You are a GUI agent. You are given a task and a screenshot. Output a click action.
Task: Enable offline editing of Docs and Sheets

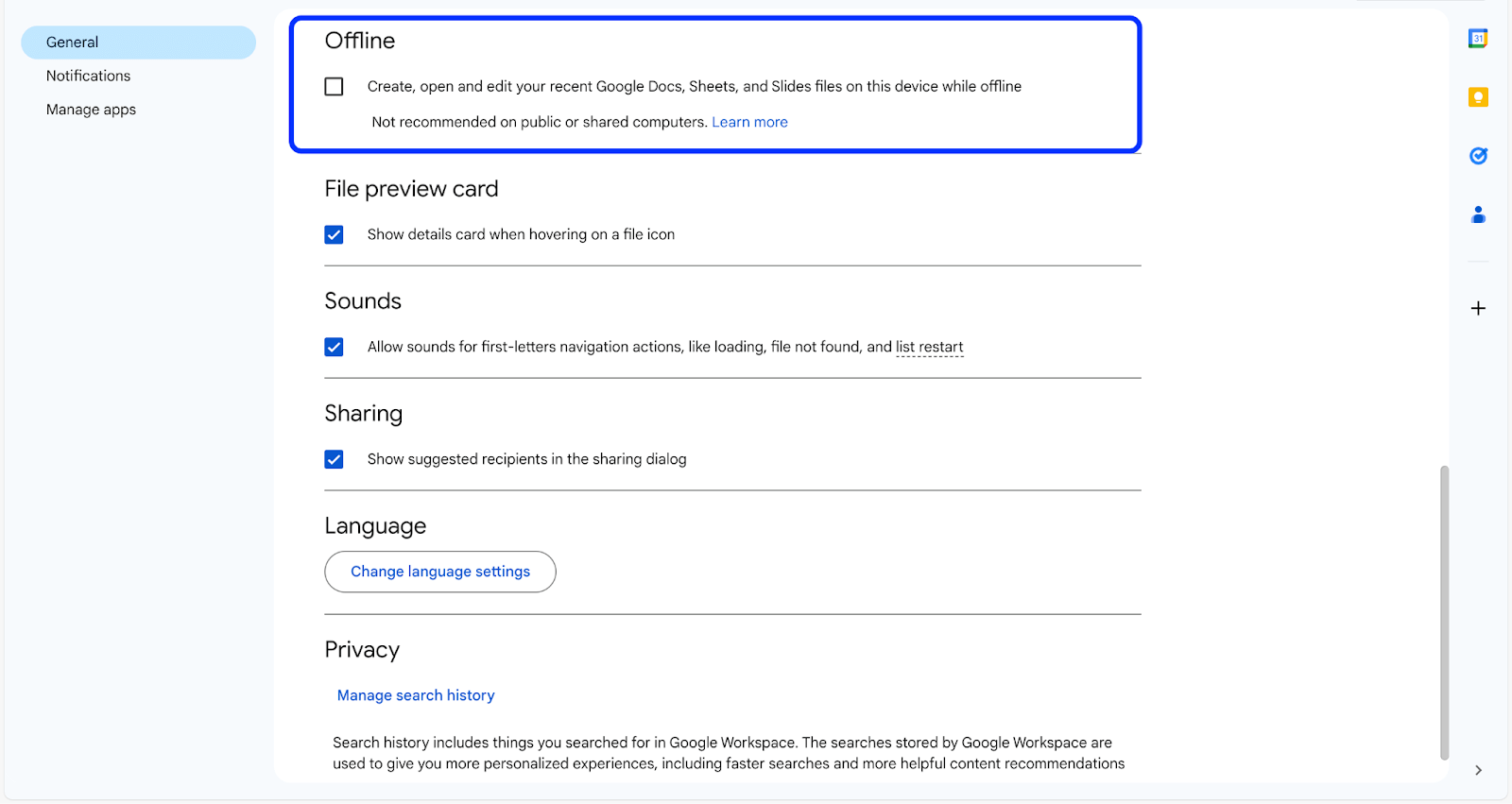(x=334, y=86)
